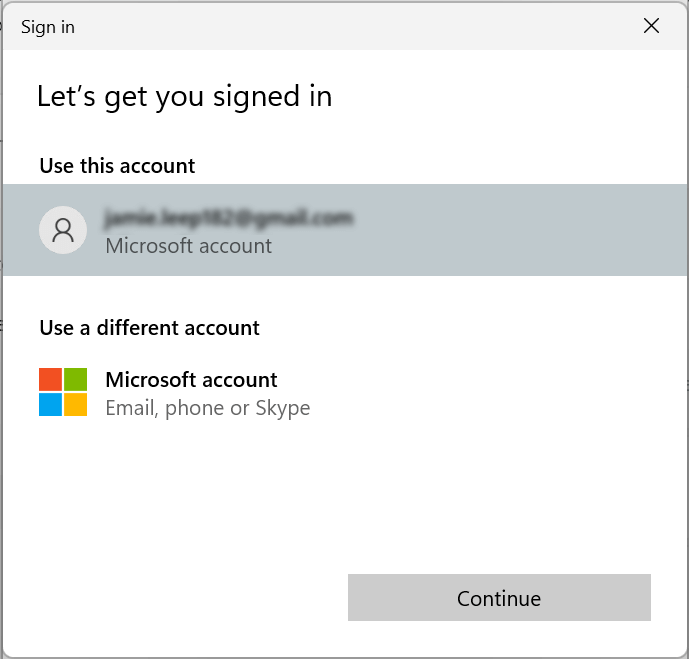
Task: Click 'Microsoft account' subtitle under the email
Action: pos(188,245)
